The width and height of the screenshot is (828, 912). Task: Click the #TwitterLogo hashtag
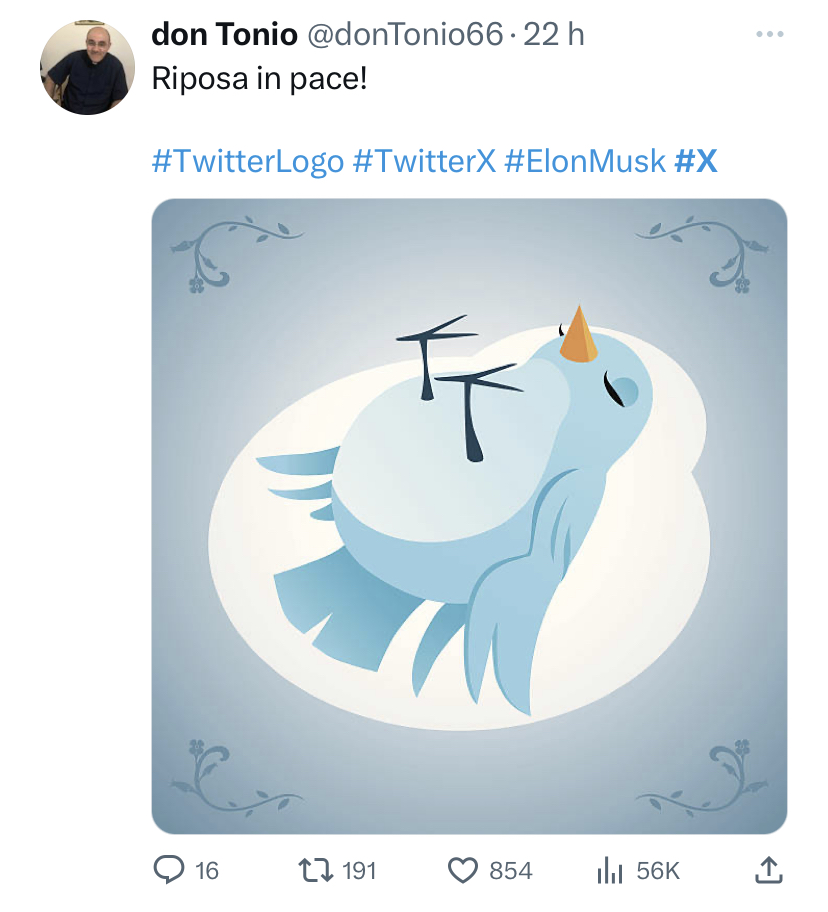pyautogui.click(x=248, y=161)
